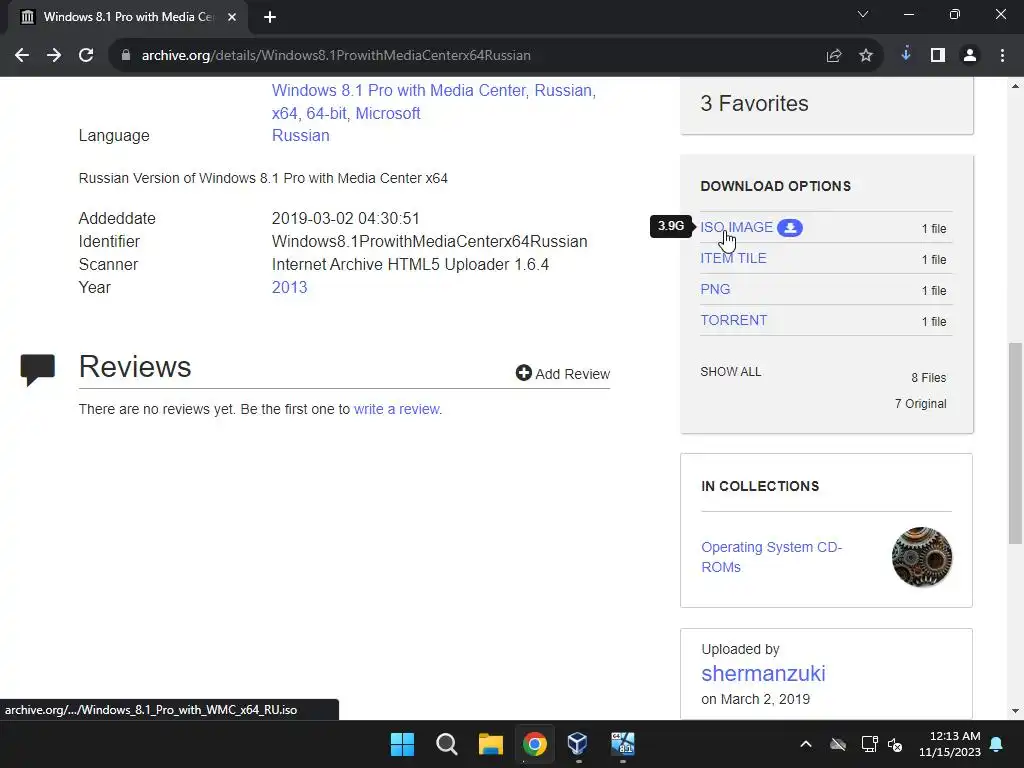1024x768 pixels.
Task: Click the Add Review plus icon
Action: click(x=523, y=373)
